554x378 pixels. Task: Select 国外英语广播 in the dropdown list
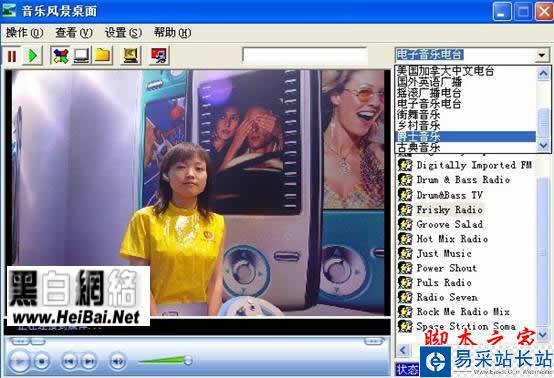[465, 82]
